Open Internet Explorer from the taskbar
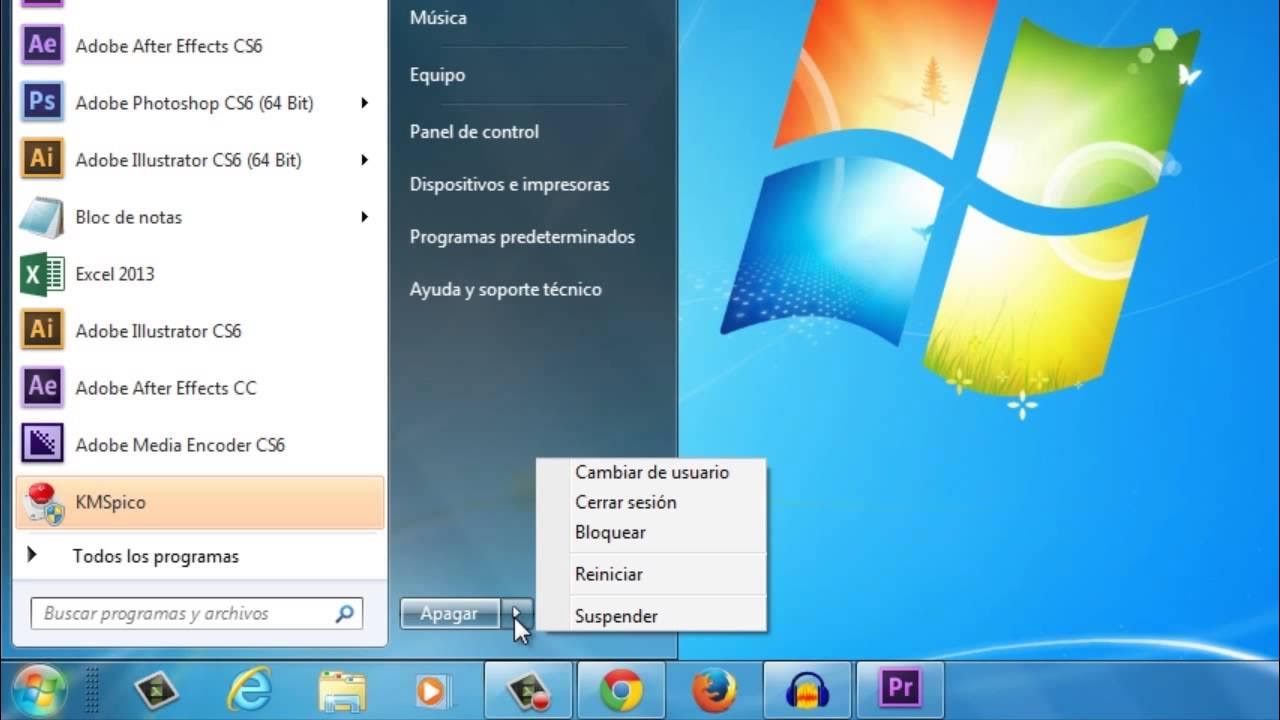Image resolution: width=1280 pixels, height=720 pixels. pyautogui.click(x=249, y=690)
